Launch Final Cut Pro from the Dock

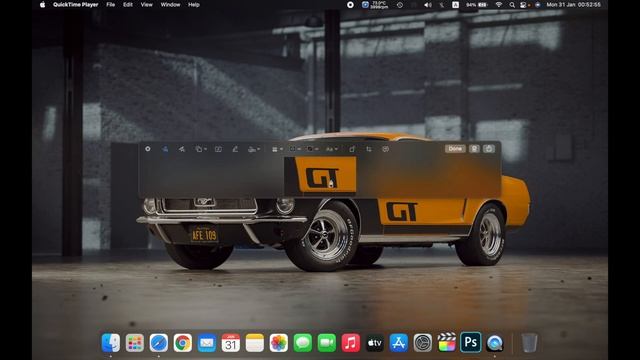447,342
